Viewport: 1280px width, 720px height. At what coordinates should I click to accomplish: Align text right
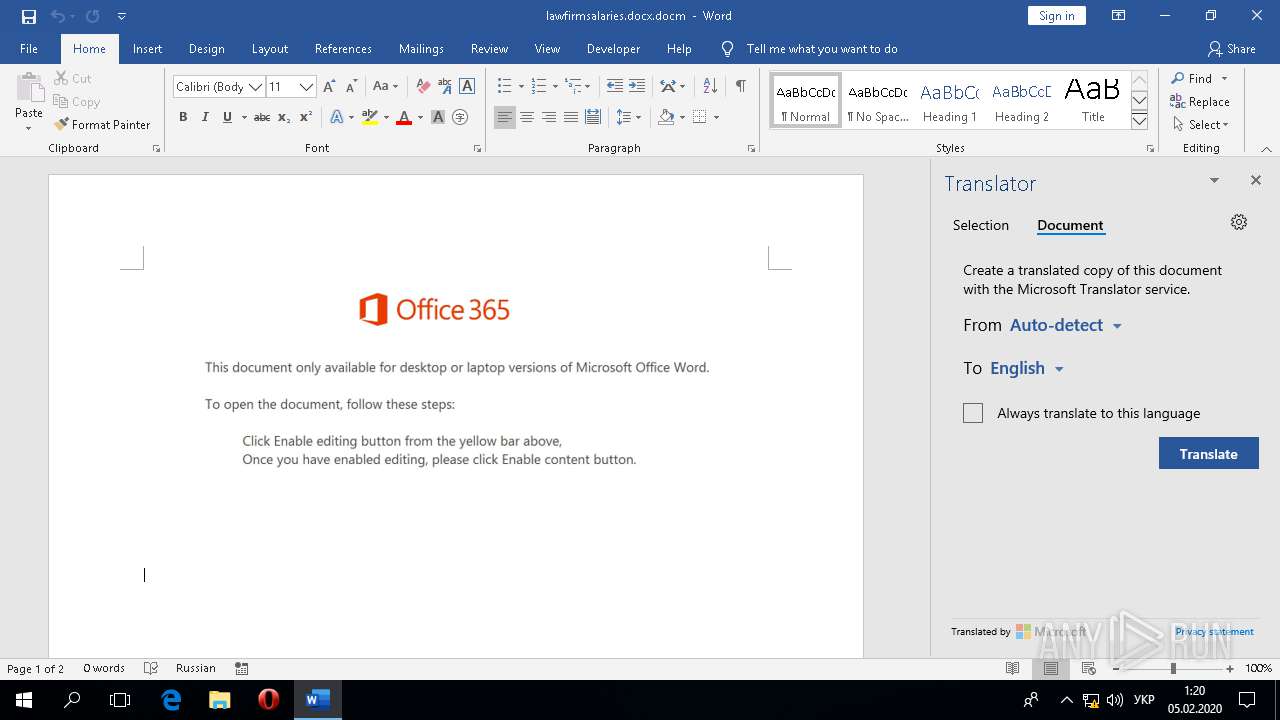[x=549, y=117]
